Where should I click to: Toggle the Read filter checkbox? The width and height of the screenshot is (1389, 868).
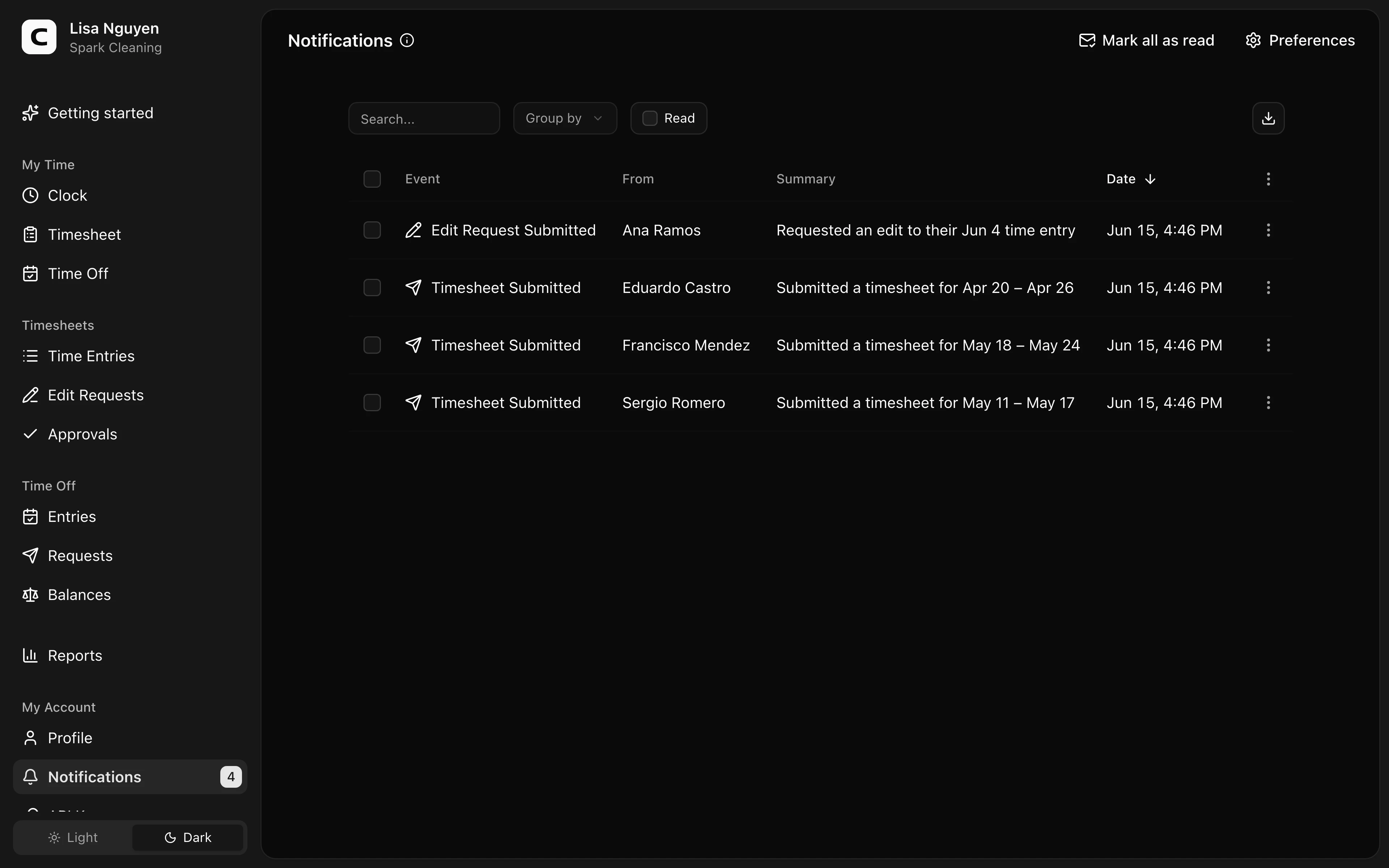(x=650, y=118)
